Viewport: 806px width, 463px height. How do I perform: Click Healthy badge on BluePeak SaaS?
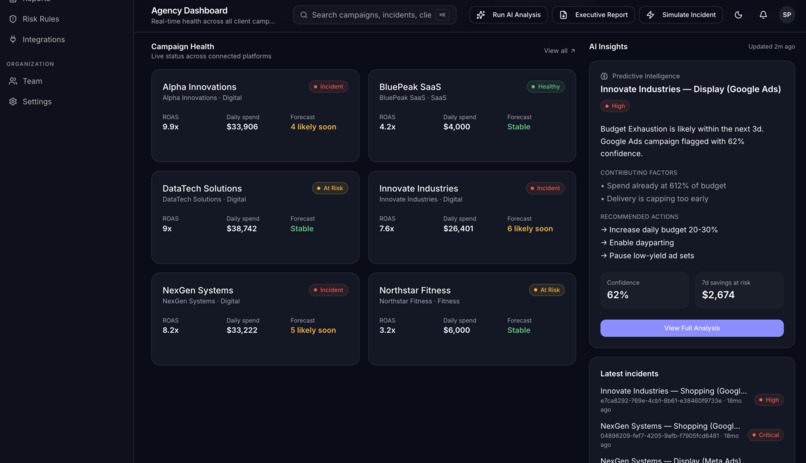tap(545, 87)
